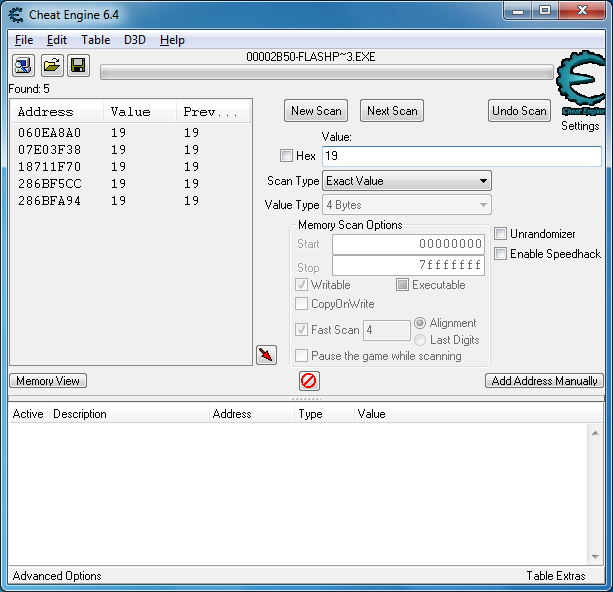Viewport: 613px width, 592px height.
Task: Select result address 18711F70
Action: (x=50, y=167)
